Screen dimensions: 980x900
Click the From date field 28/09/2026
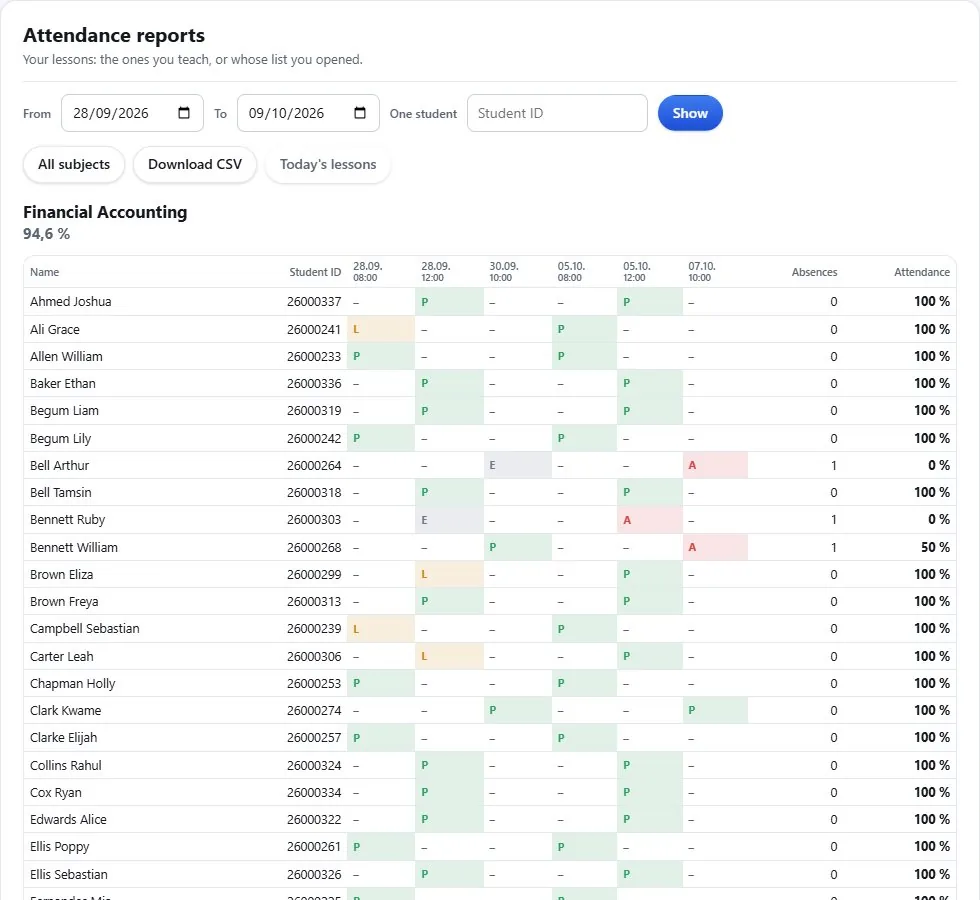[132, 113]
